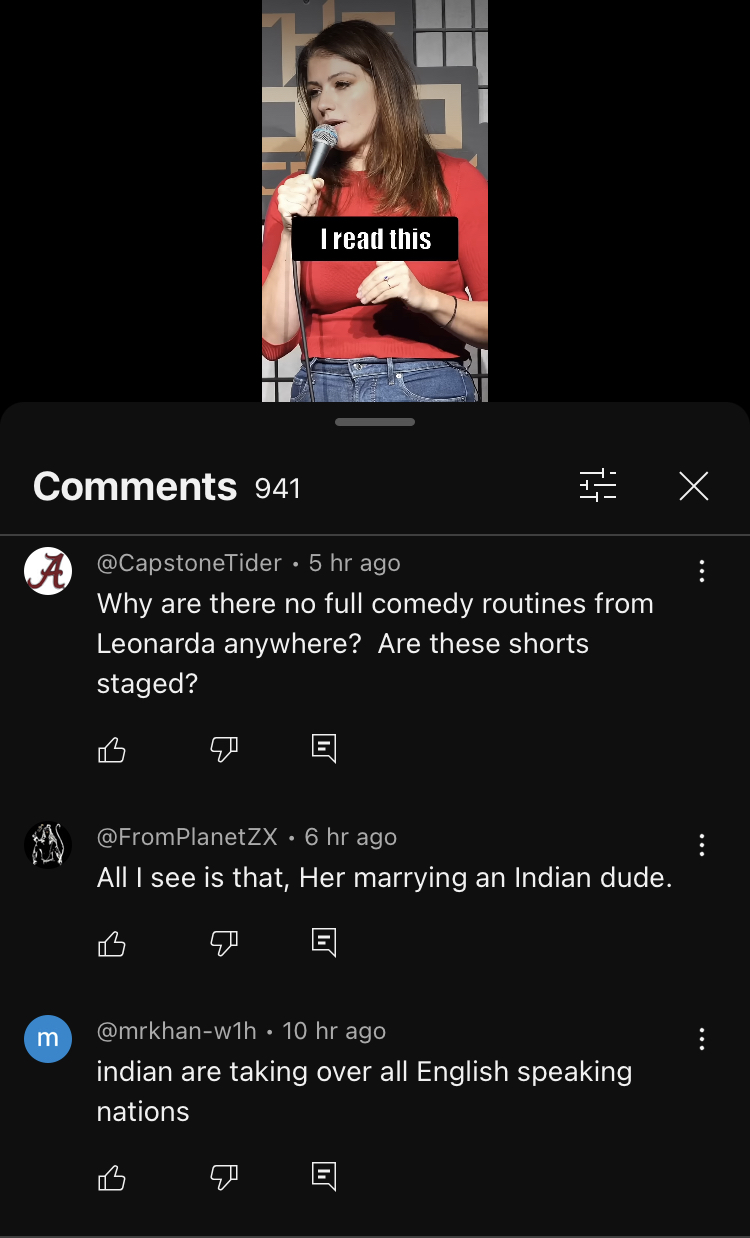The height and width of the screenshot is (1238, 750).
Task: Reply to the @FromPlanetZX comment
Action: [324, 943]
